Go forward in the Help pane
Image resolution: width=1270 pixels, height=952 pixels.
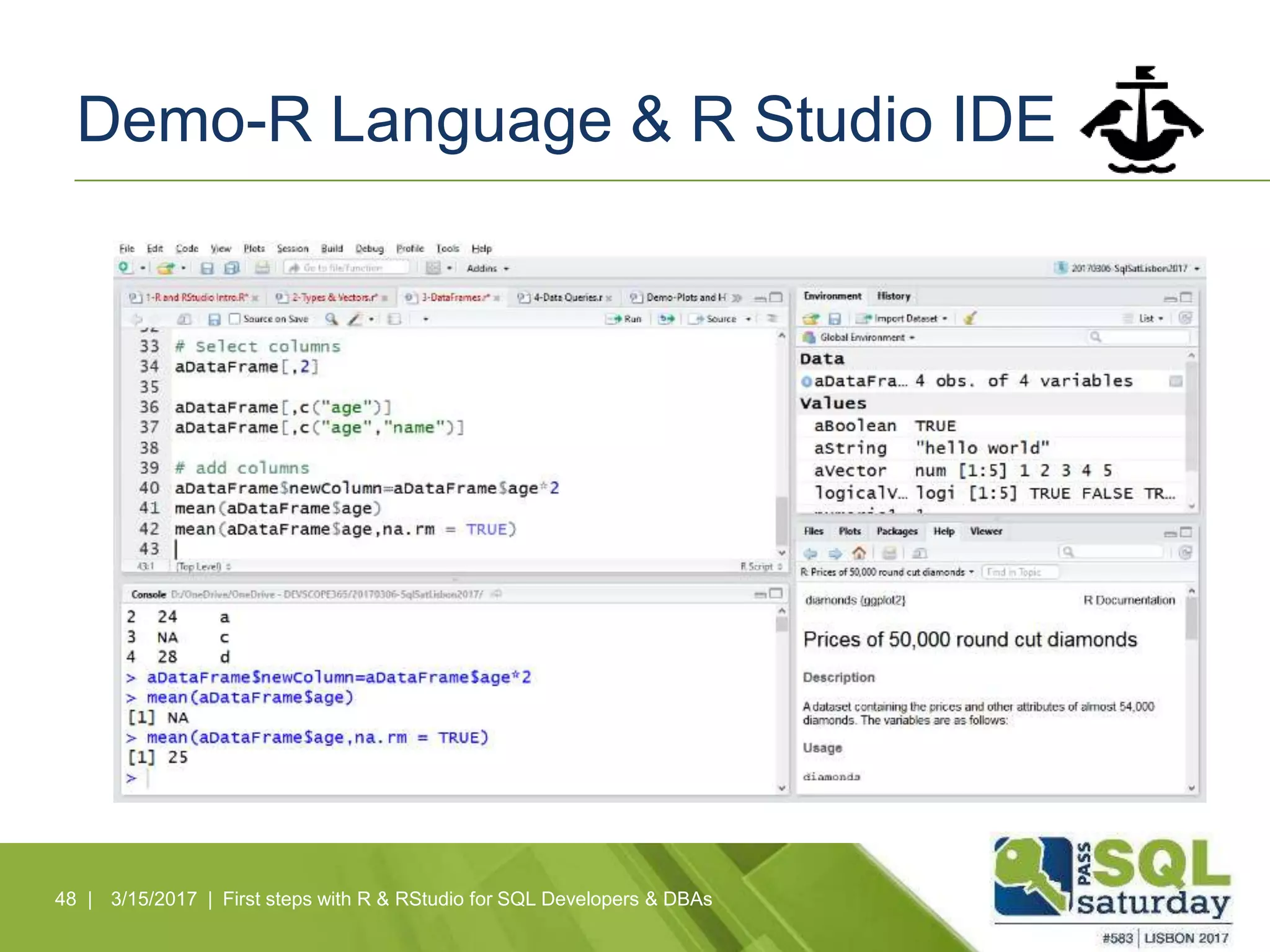point(835,553)
